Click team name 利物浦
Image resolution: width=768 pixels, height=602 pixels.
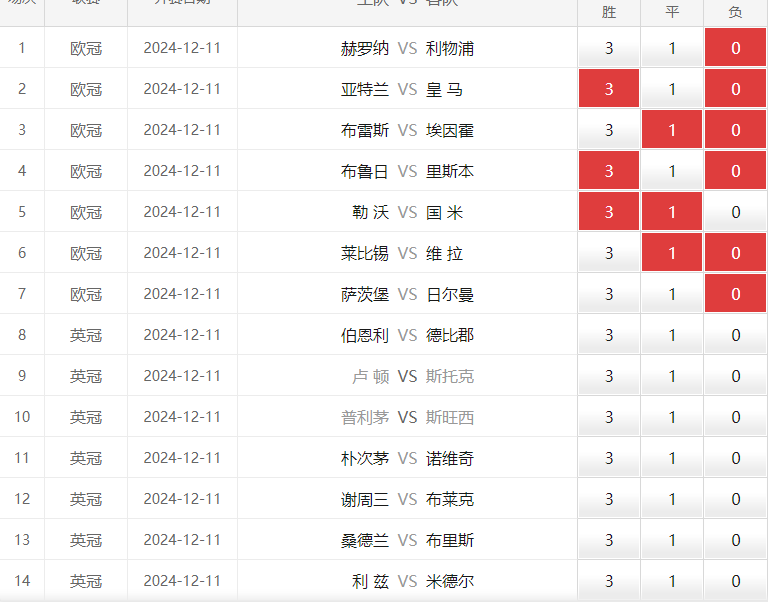pyautogui.click(x=450, y=48)
